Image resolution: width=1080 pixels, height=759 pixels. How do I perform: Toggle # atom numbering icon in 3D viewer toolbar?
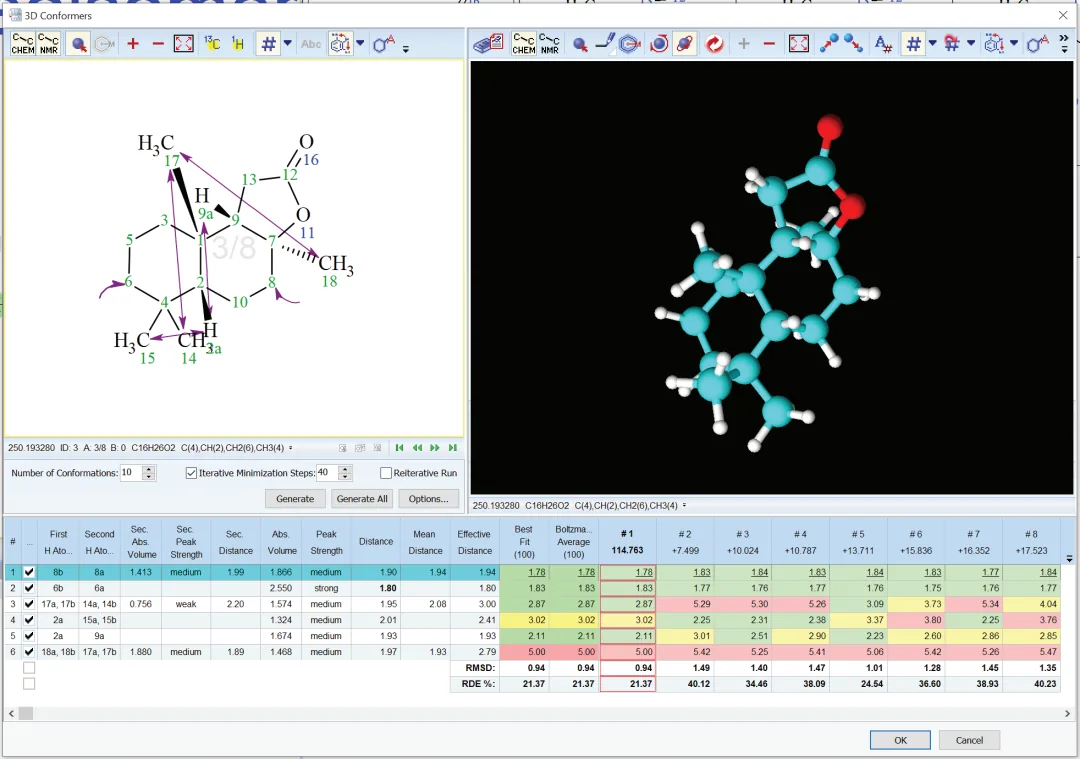click(913, 44)
